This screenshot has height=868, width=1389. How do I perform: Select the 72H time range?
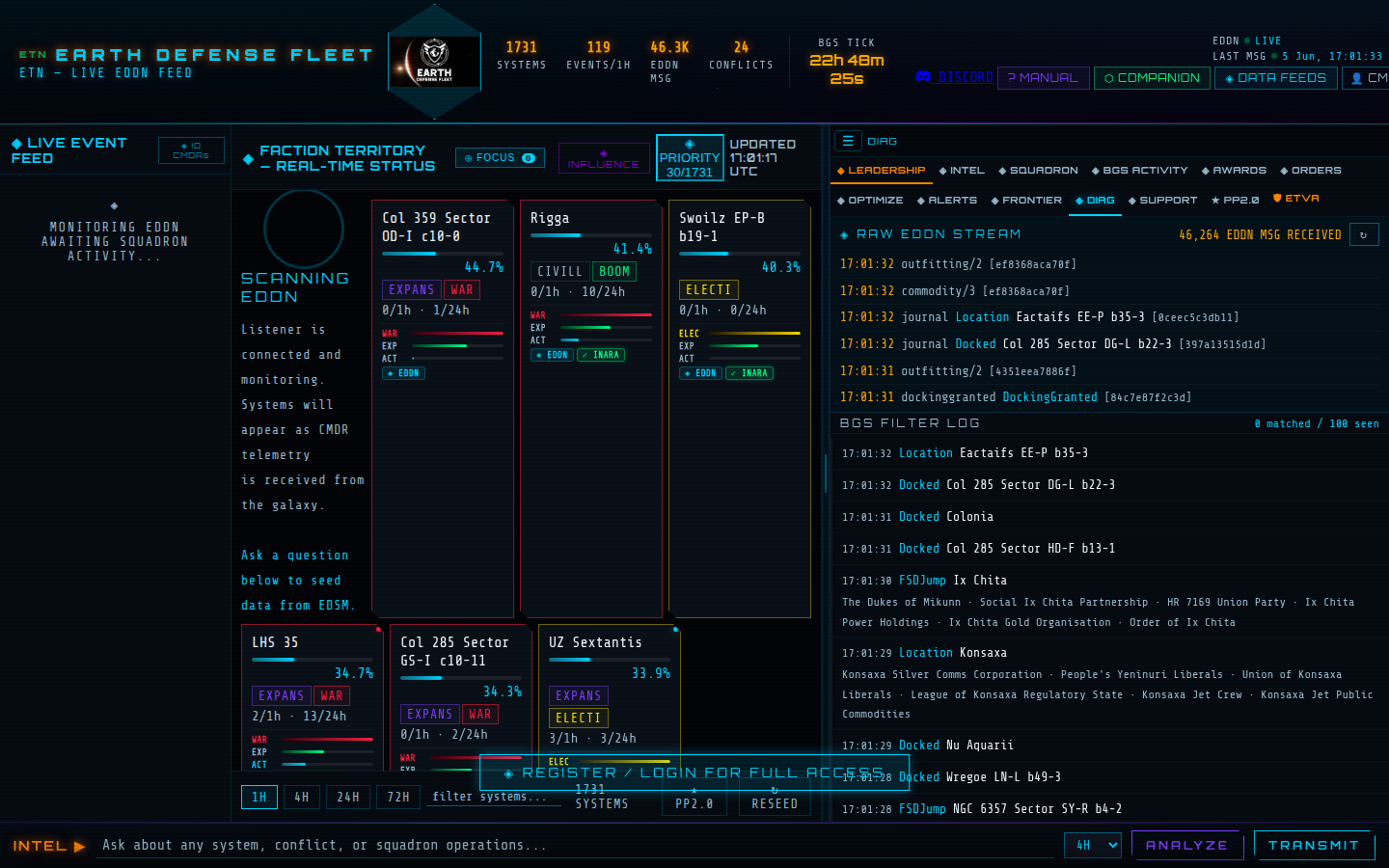[398, 797]
